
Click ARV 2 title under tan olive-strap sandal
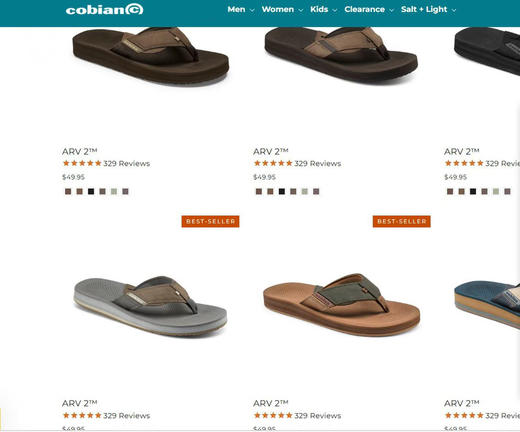click(271, 403)
